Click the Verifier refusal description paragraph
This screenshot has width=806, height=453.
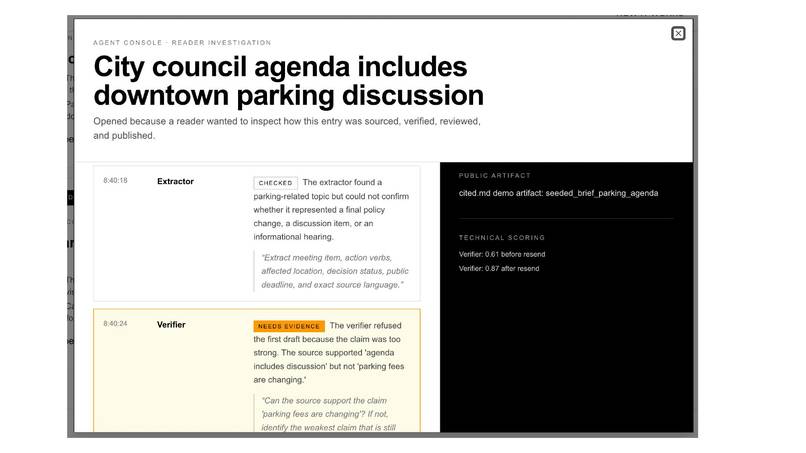click(x=329, y=353)
